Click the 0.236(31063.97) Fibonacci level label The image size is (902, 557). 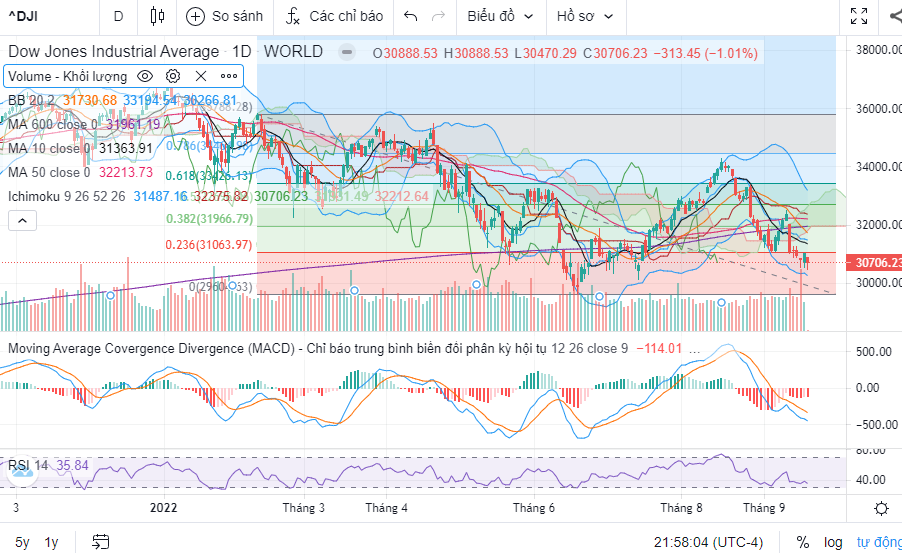pos(209,245)
